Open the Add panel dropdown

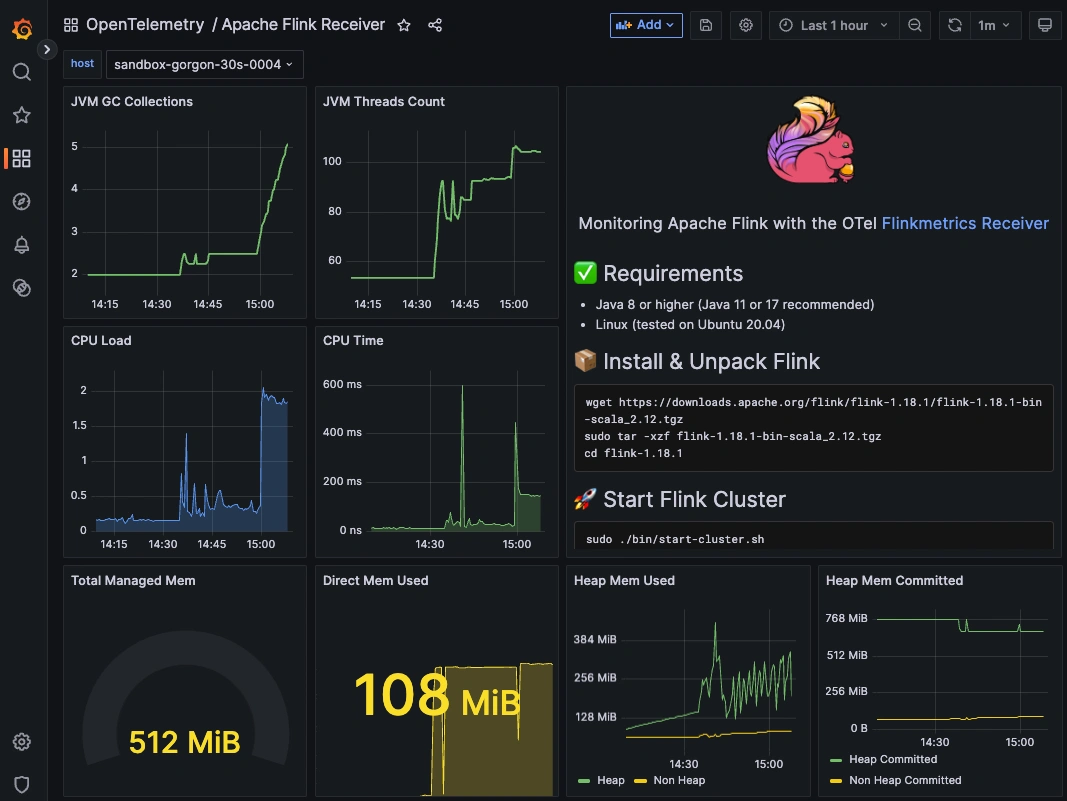646,25
